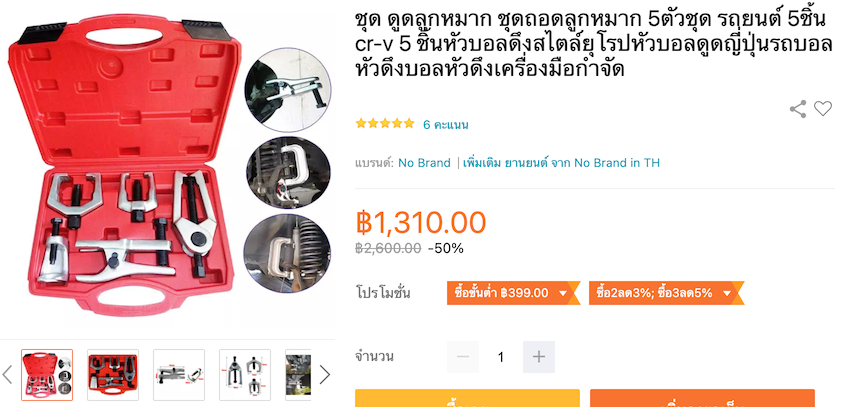Click the five-star rating display
This screenshot has width=846, height=407.
coord(385,124)
